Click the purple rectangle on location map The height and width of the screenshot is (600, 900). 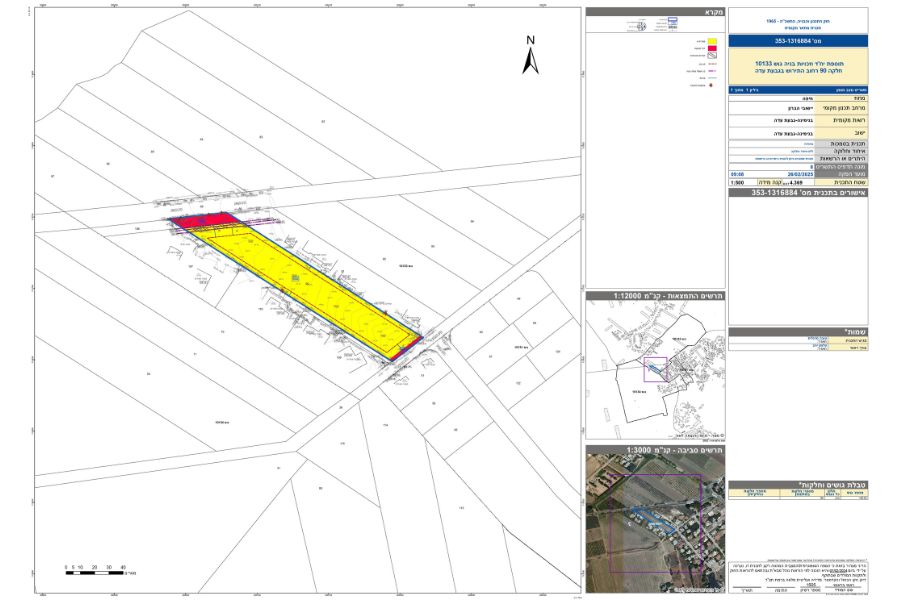click(x=654, y=368)
